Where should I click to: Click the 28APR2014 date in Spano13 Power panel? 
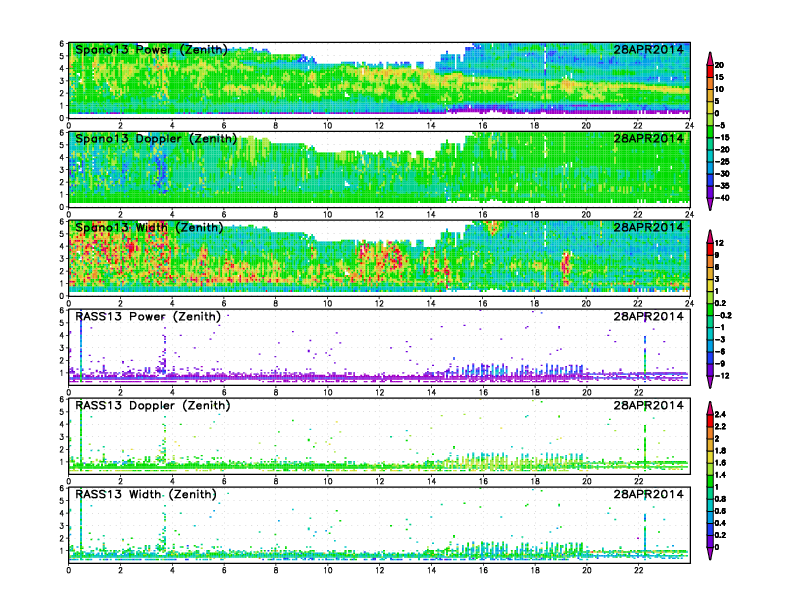click(x=648, y=49)
